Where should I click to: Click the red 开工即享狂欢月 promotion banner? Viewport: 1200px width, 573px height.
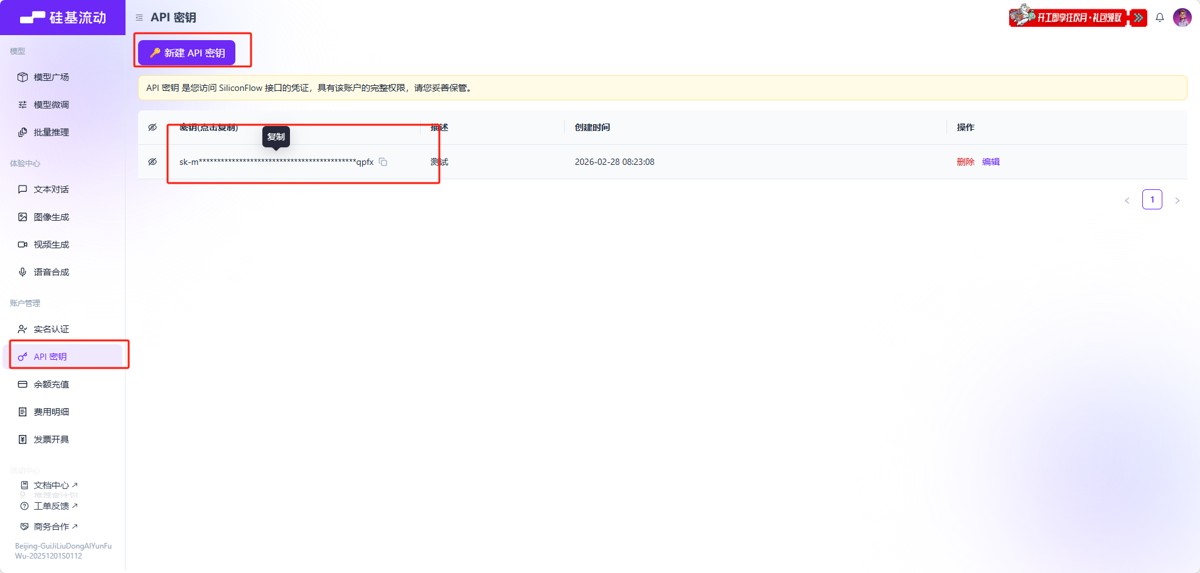[x=1077, y=17]
